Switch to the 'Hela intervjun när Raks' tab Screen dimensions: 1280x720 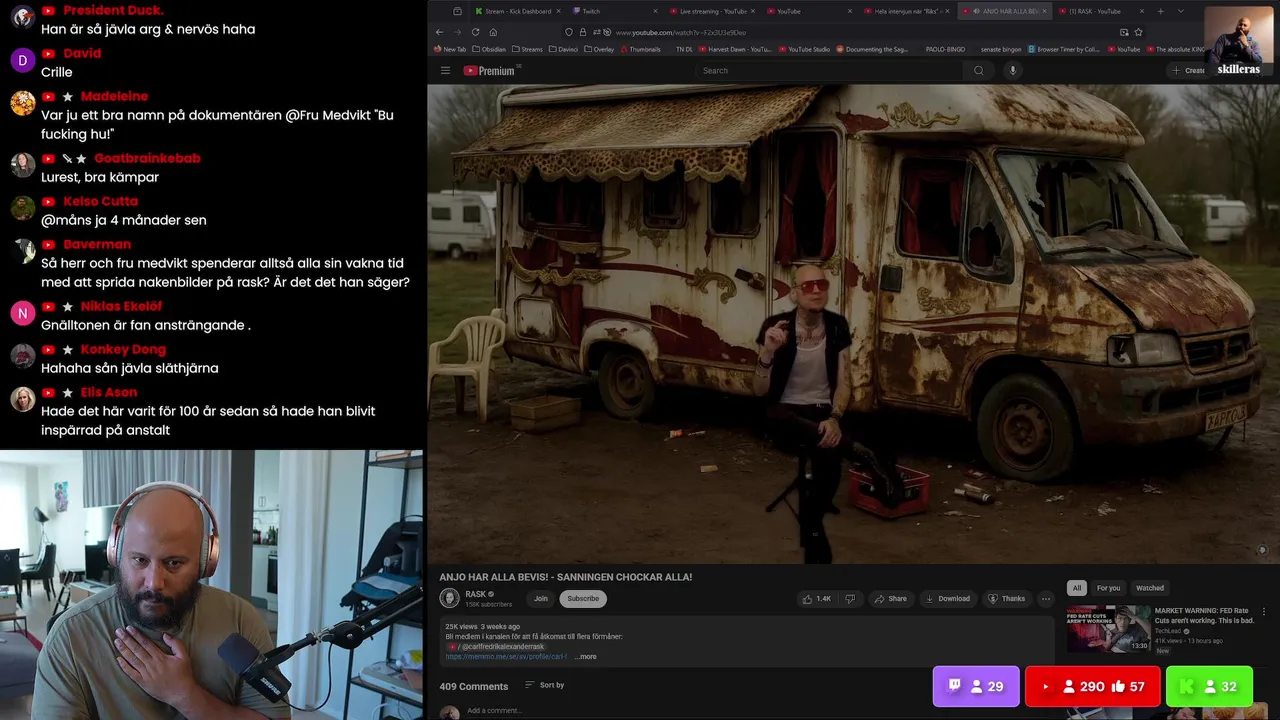[x=907, y=11]
